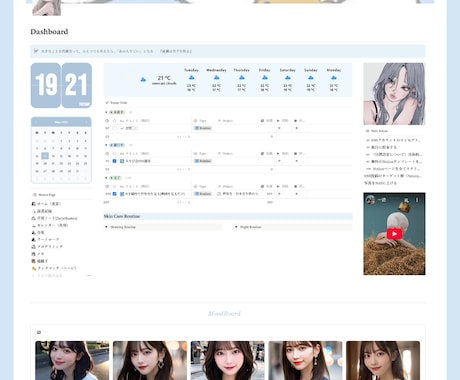Screen dimensions: 460x380
Task: Open the linked project page in the green group row
Action: pyautogui.click(x=238, y=194)
